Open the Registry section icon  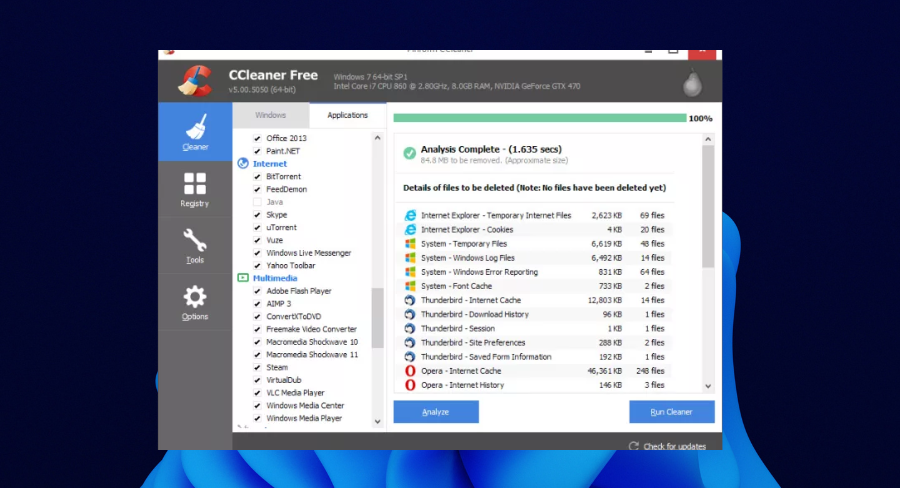195,184
